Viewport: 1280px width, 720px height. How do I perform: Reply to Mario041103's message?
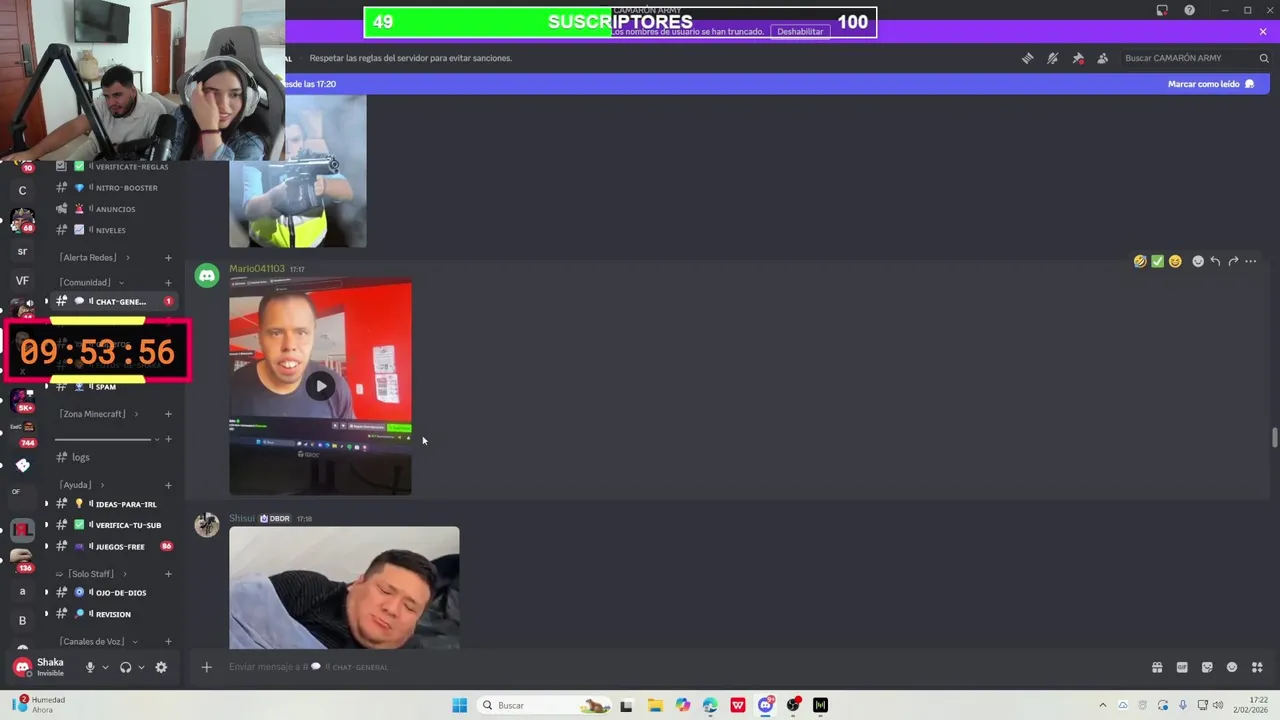click(x=1215, y=261)
